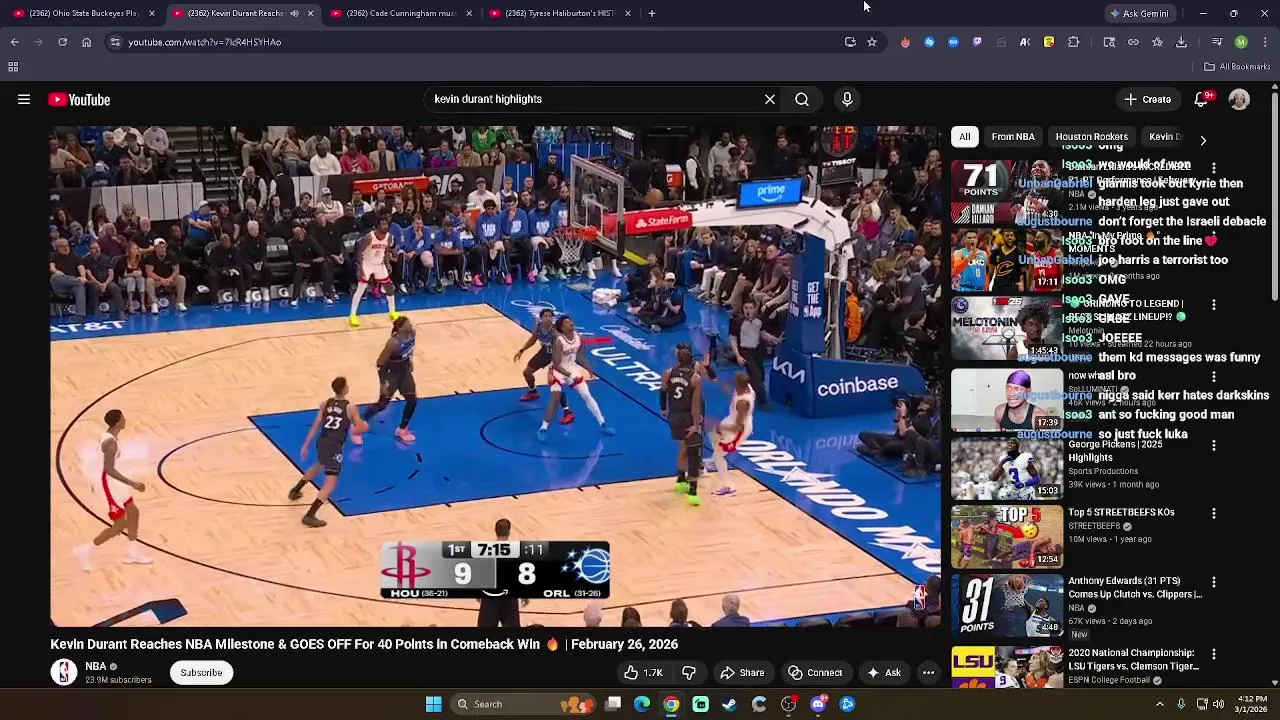
Task: Open a new browser tab
Action: 652,13
